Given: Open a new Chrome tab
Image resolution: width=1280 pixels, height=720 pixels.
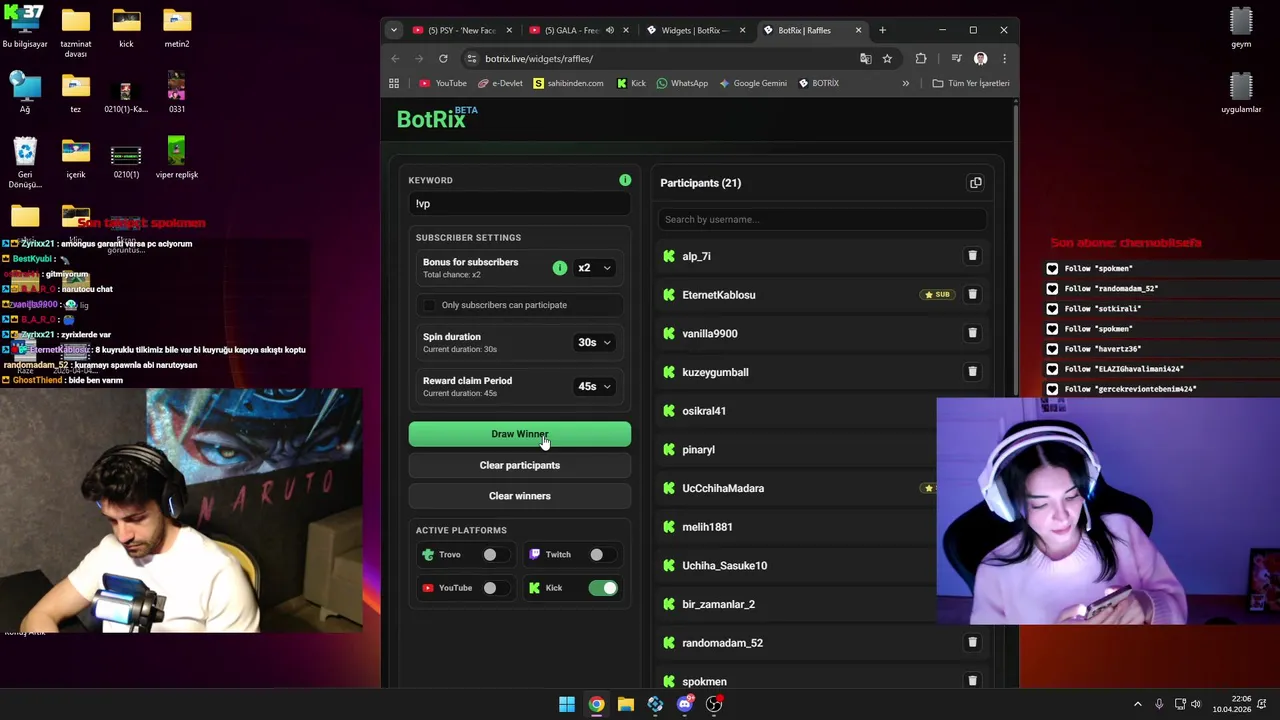Looking at the screenshot, I should point(882,30).
